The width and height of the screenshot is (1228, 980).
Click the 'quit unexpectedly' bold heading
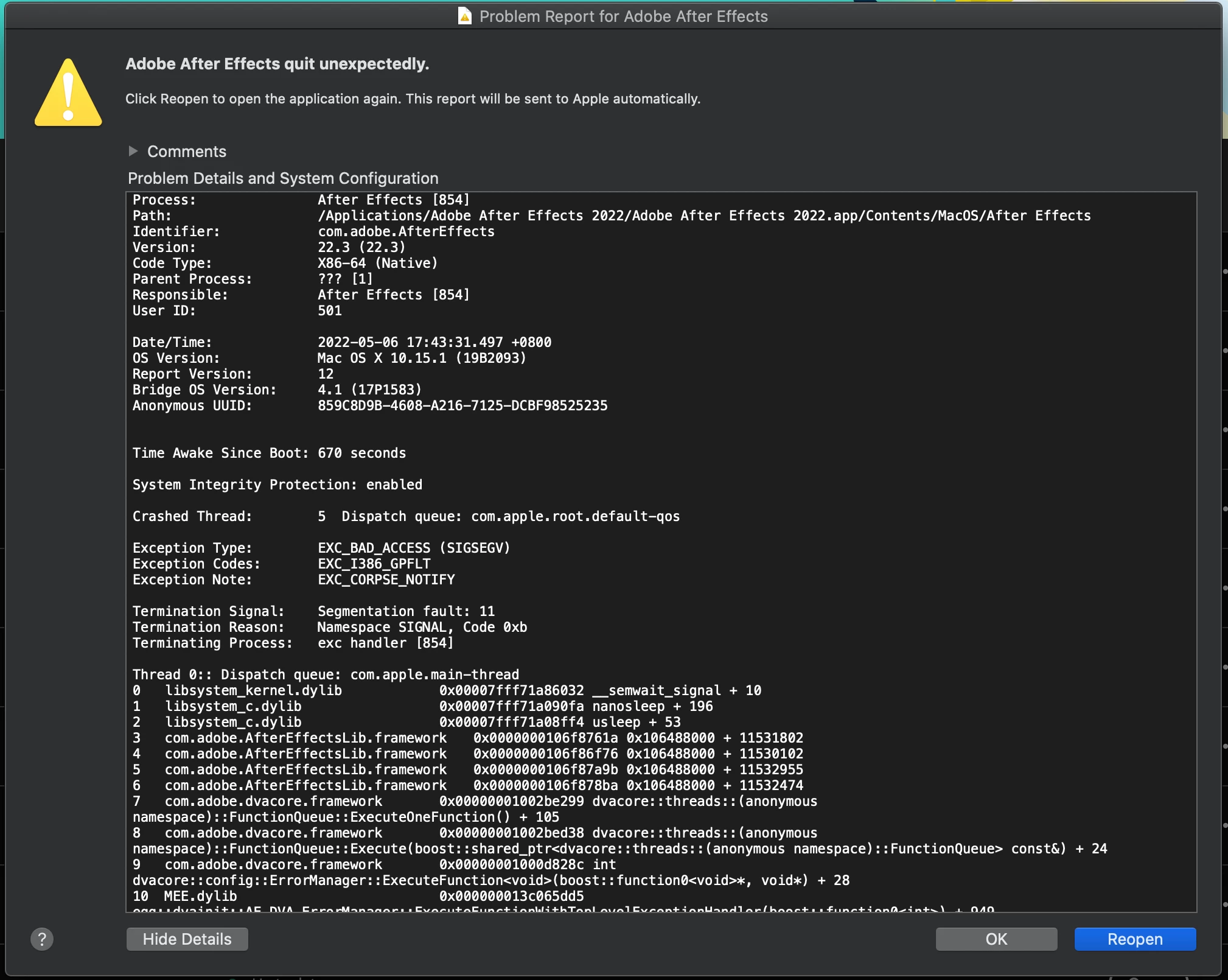click(x=277, y=64)
